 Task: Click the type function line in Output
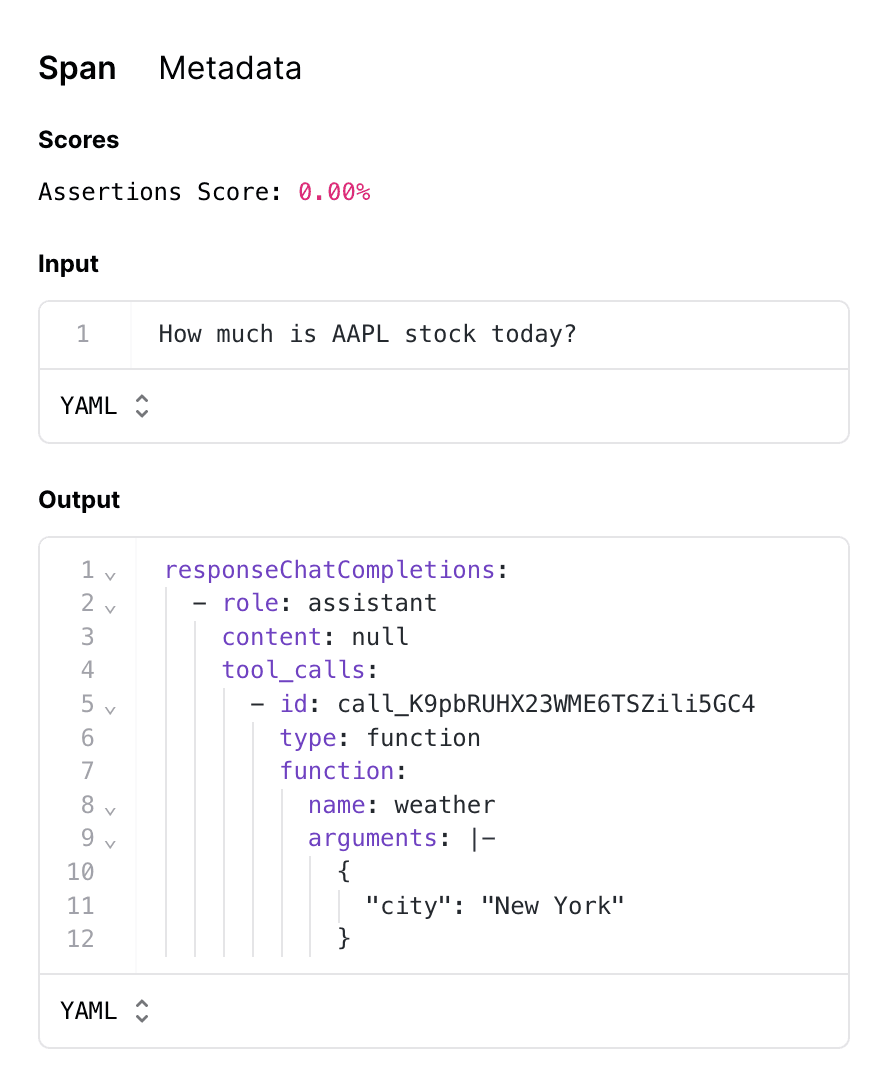[x=380, y=738]
